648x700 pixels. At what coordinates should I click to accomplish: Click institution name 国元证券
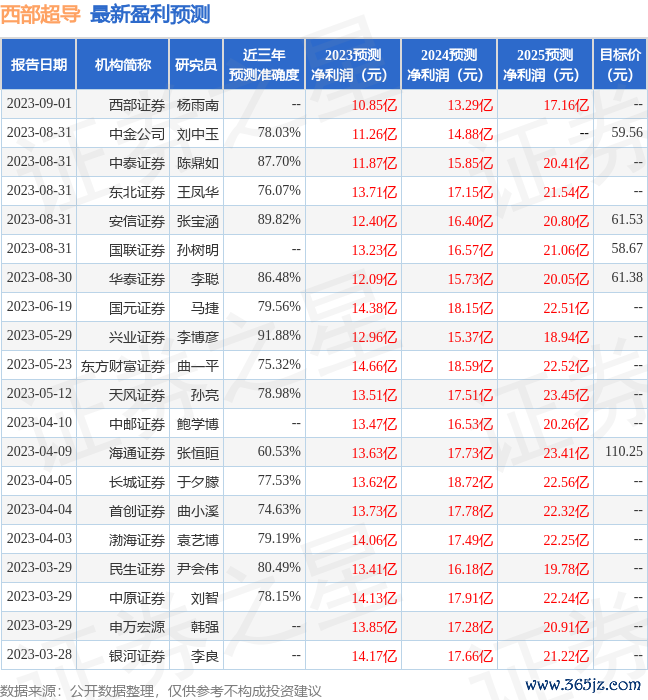coord(137,308)
